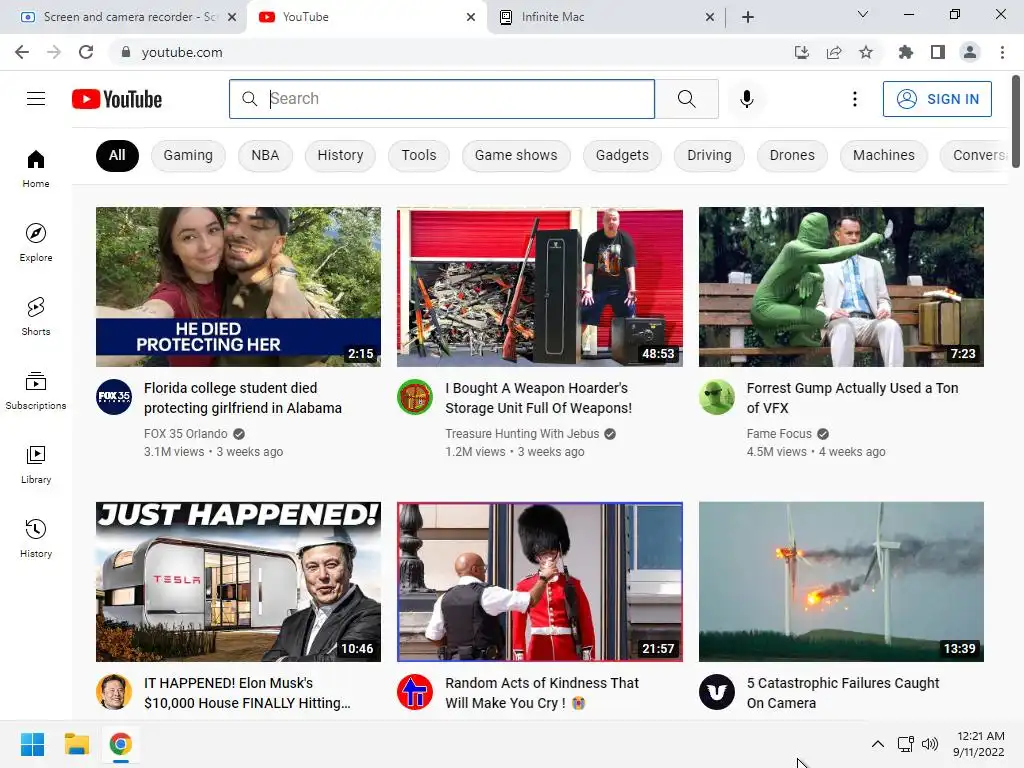Select the All filter chip
This screenshot has width=1024, height=768.
117,155
